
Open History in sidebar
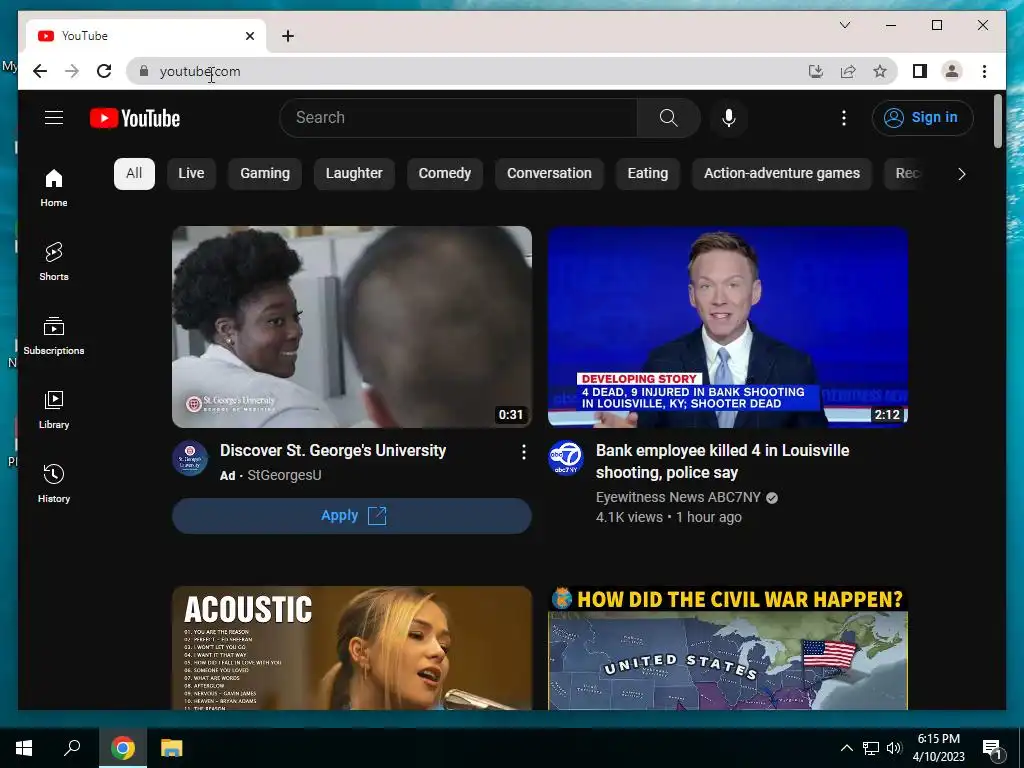[x=54, y=484]
